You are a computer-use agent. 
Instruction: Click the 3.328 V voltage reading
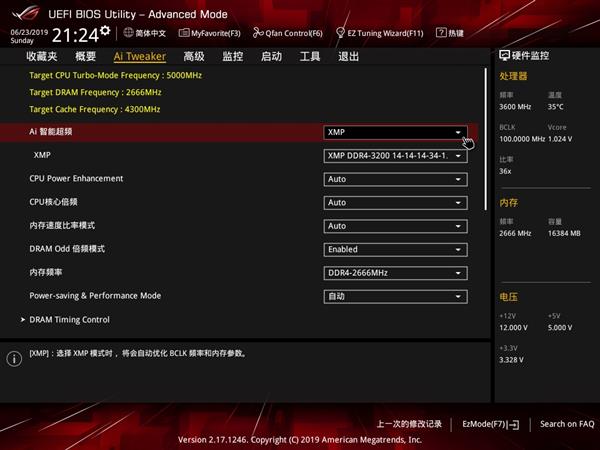[511, 360]
